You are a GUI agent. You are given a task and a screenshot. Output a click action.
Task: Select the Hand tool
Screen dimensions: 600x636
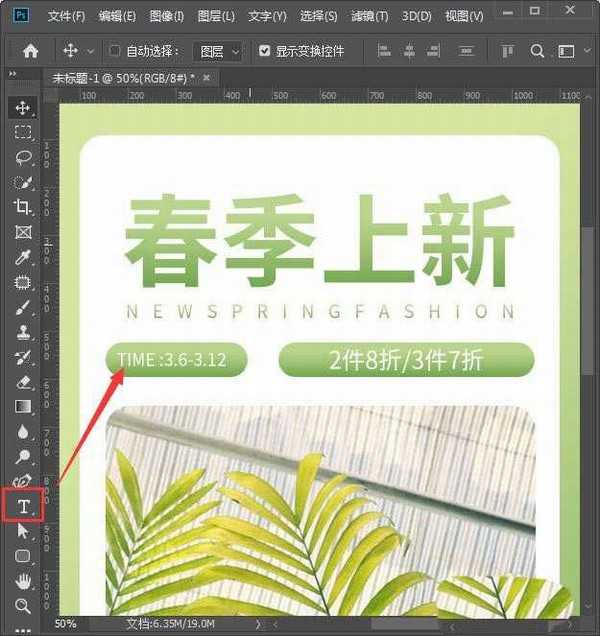(23, 581)
